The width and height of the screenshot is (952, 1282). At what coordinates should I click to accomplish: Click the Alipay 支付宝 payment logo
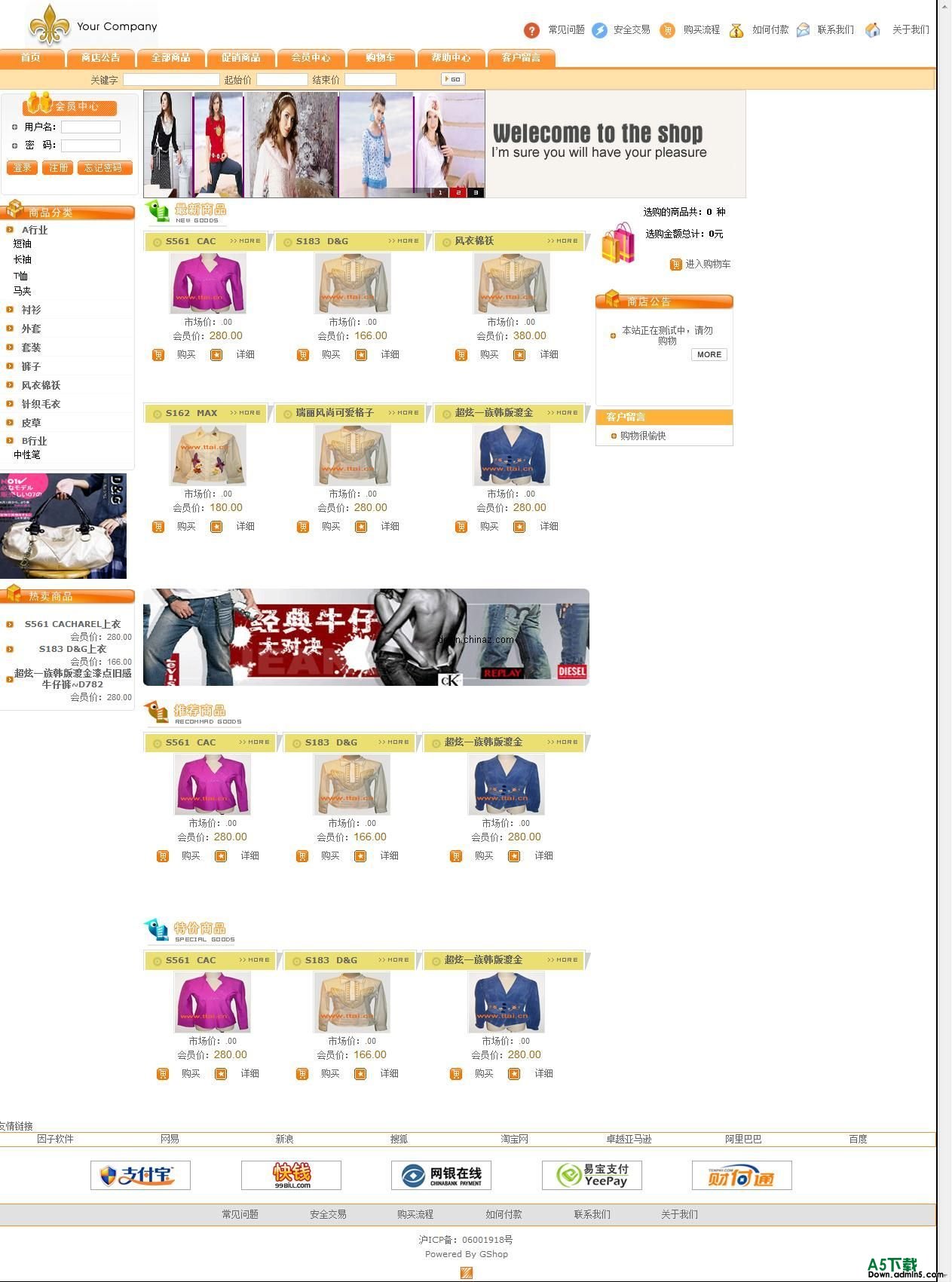tap(140, 1175)
